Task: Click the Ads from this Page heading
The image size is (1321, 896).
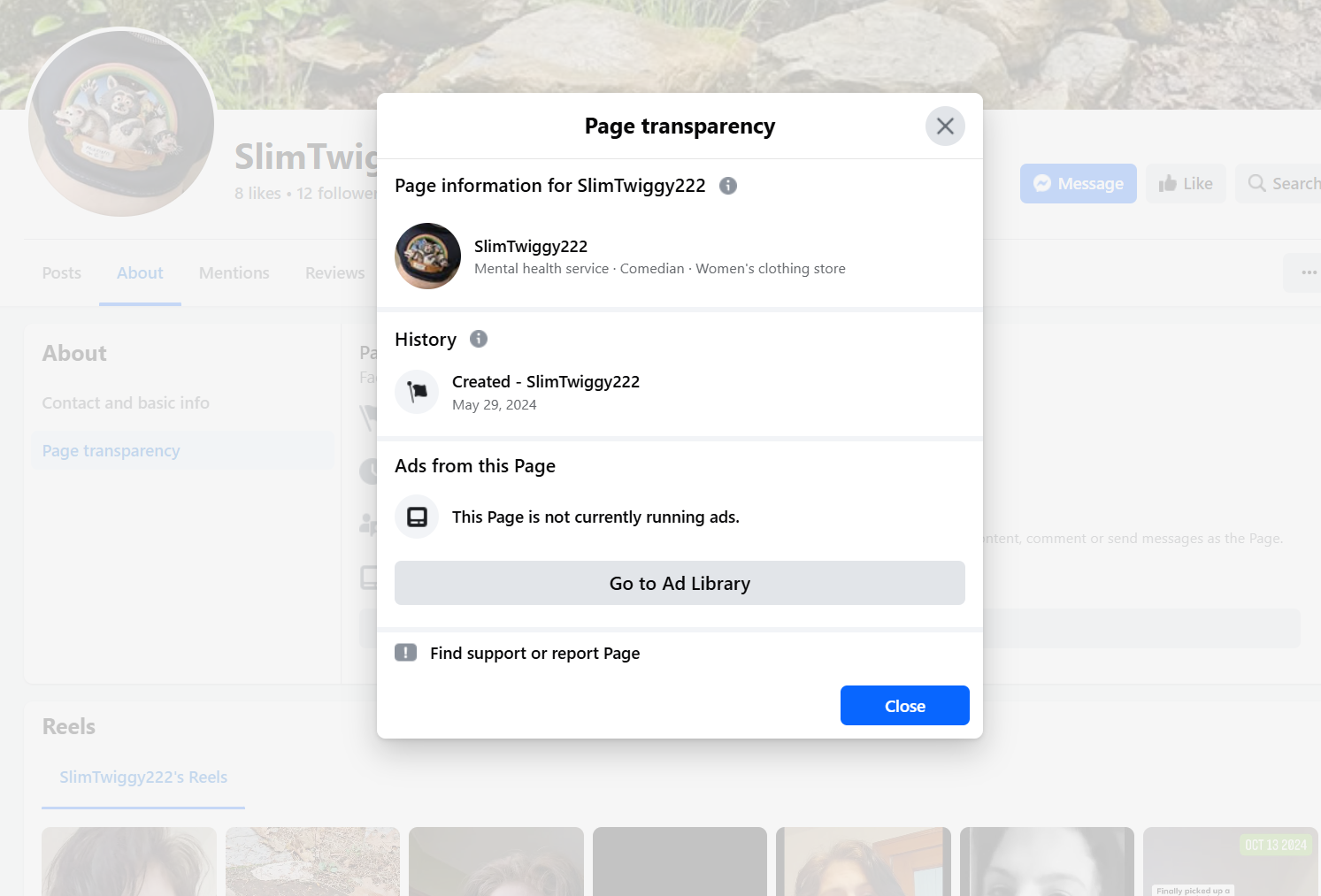Action: (475, 466)
